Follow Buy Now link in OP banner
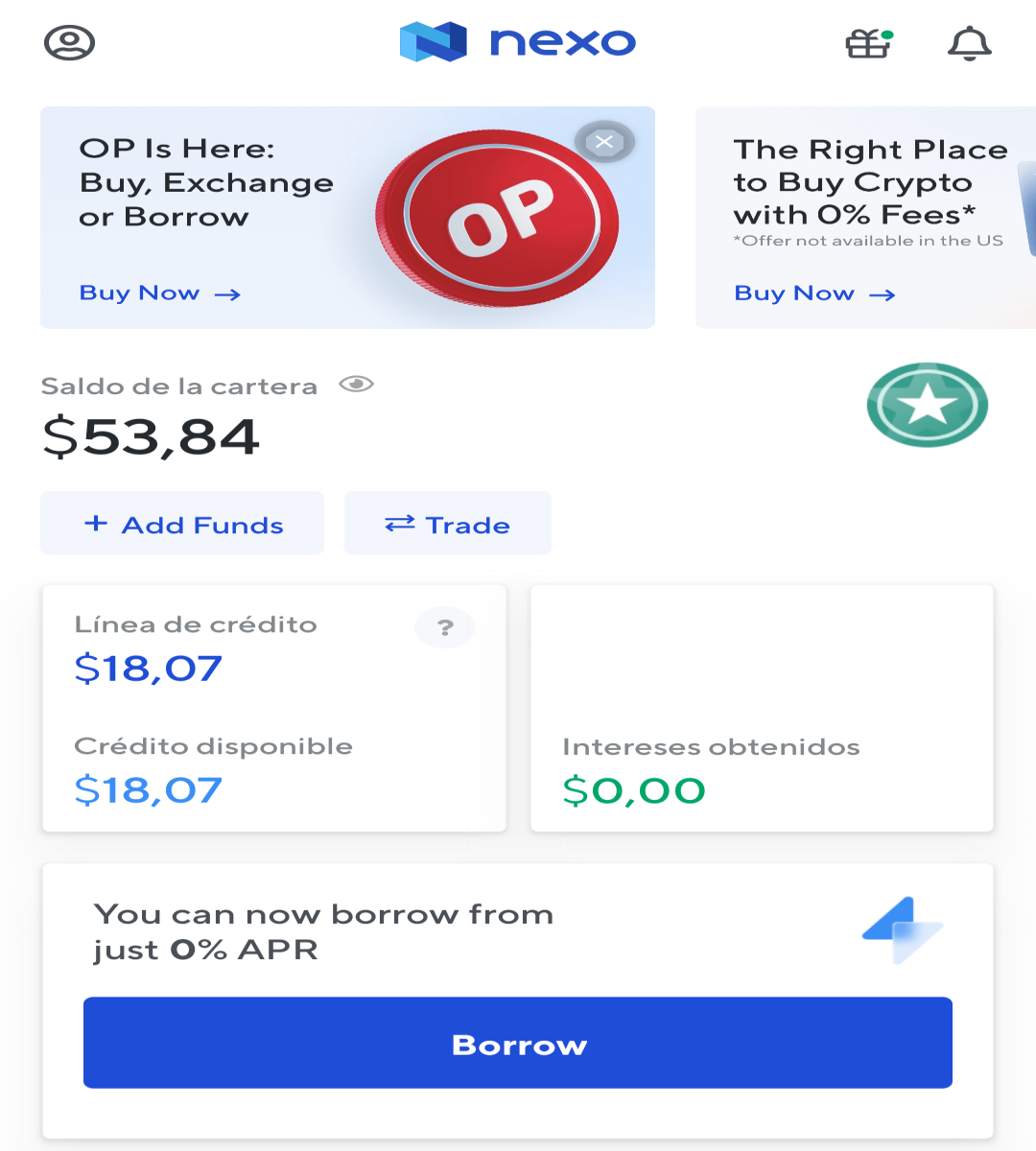This screenshot has width=1036, height=1151. coord(159,293)
